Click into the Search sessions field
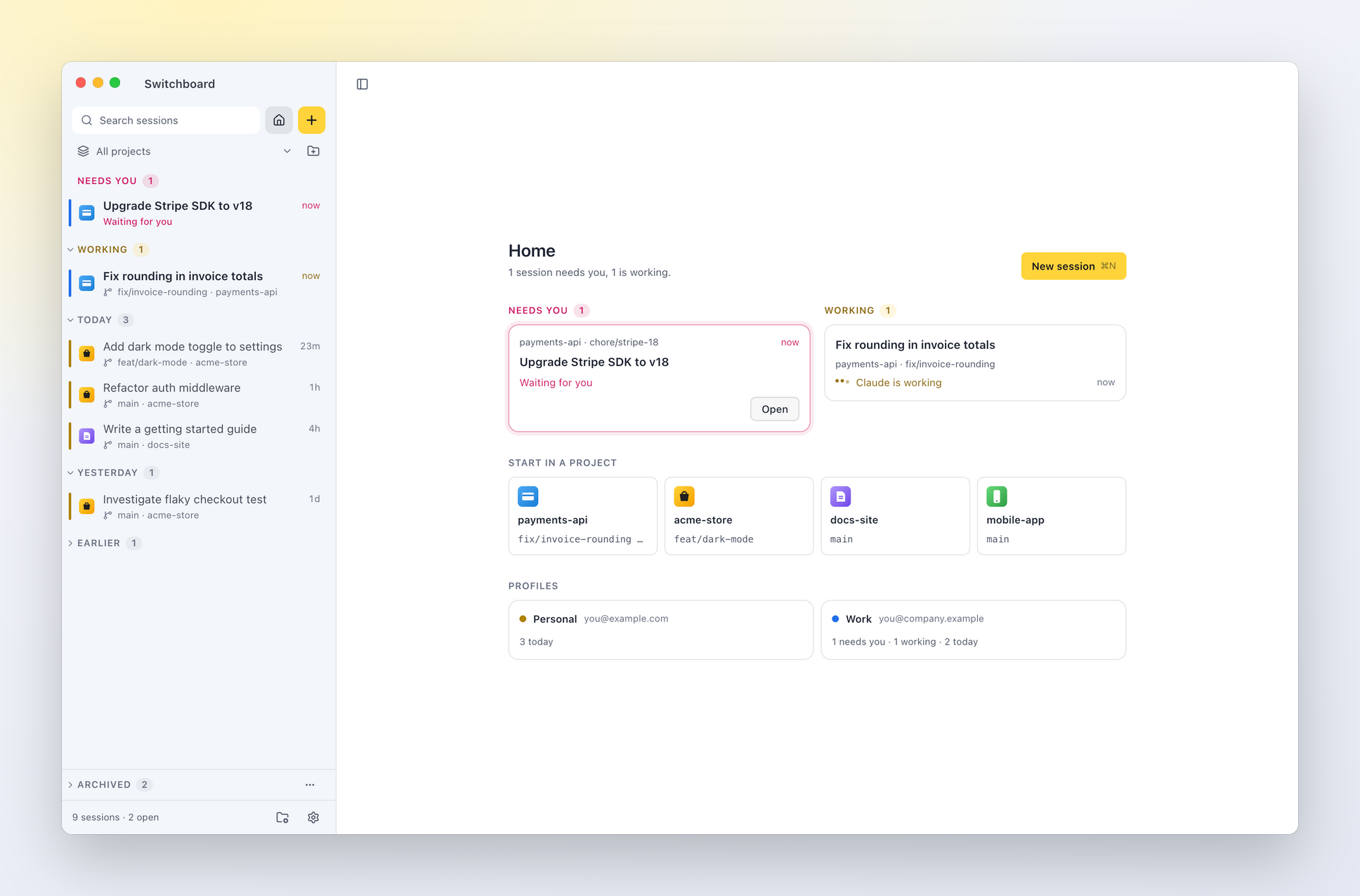 click(x=166, y=120)
